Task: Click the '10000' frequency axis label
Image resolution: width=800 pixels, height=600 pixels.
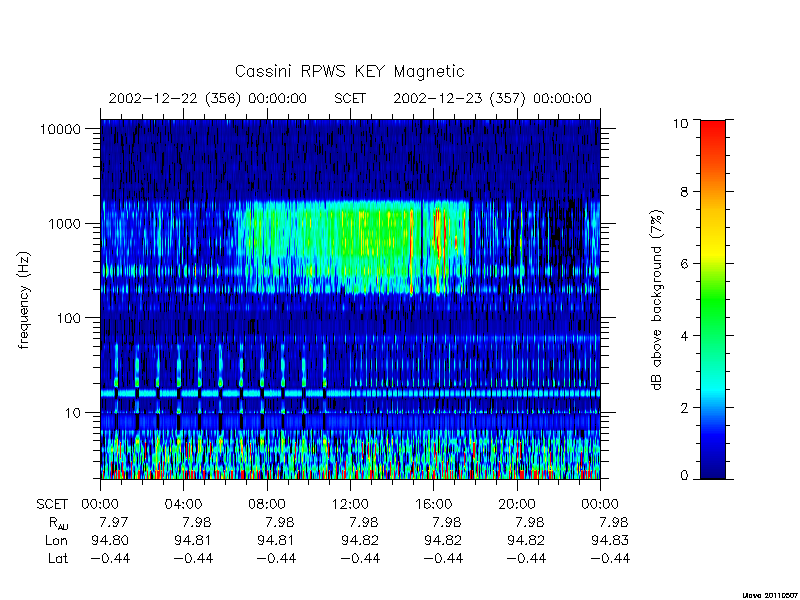Action: pos(60,129)
